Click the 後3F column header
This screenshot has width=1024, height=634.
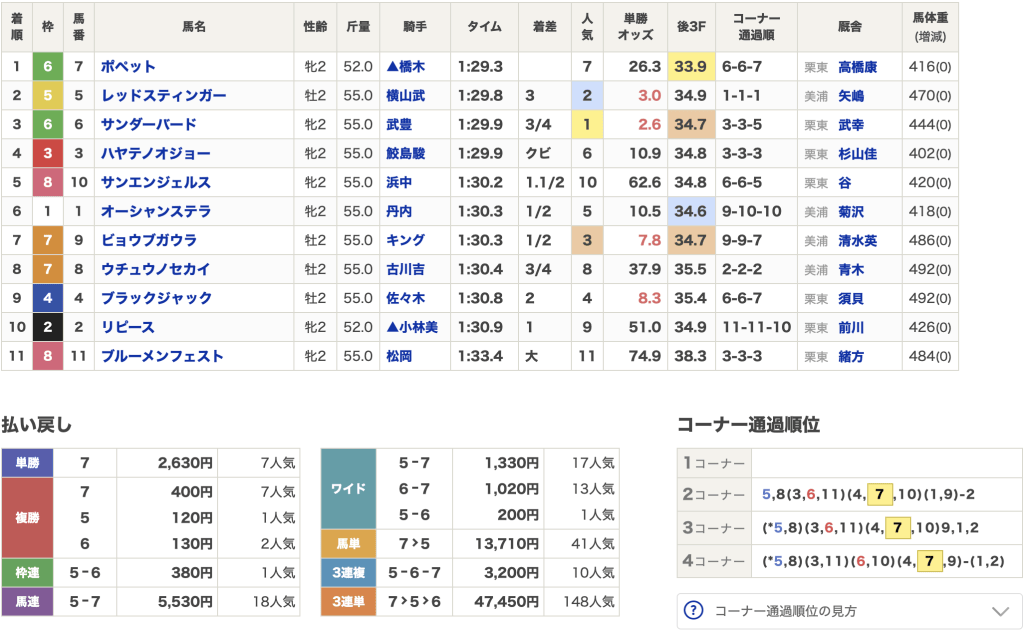coord(691,27)
